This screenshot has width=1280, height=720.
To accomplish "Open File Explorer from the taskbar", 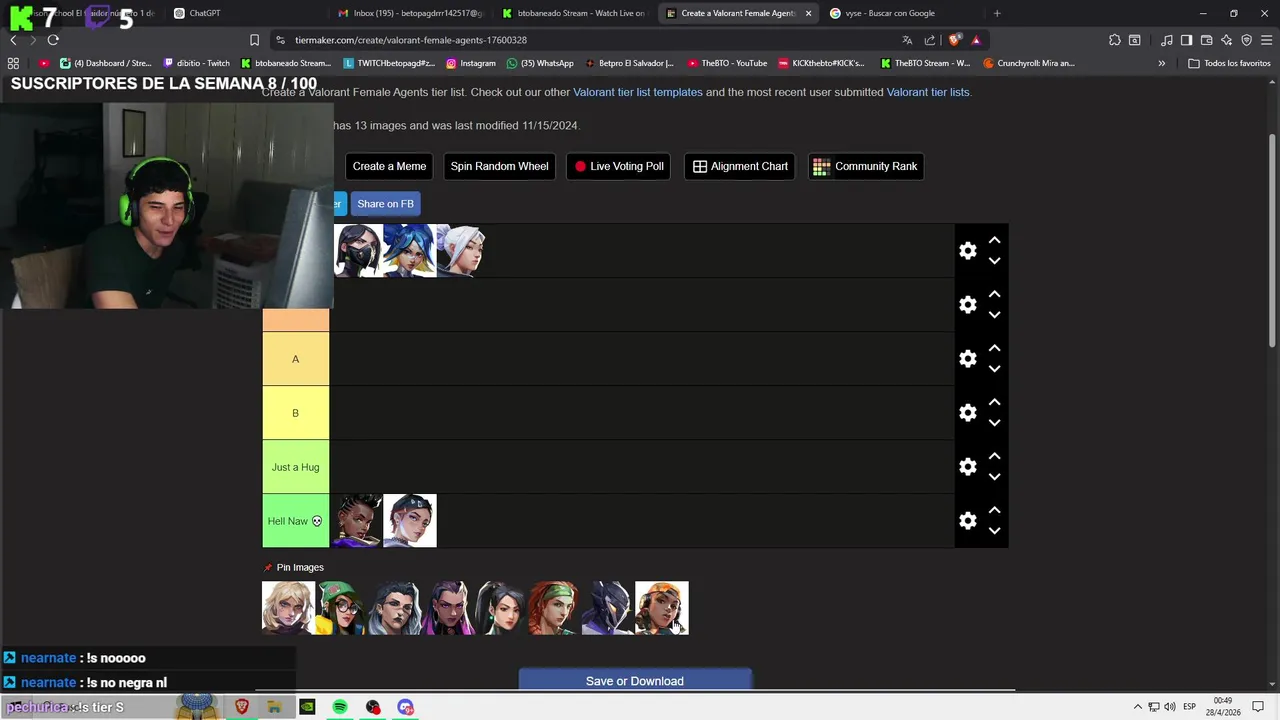I will coord(274,707).
